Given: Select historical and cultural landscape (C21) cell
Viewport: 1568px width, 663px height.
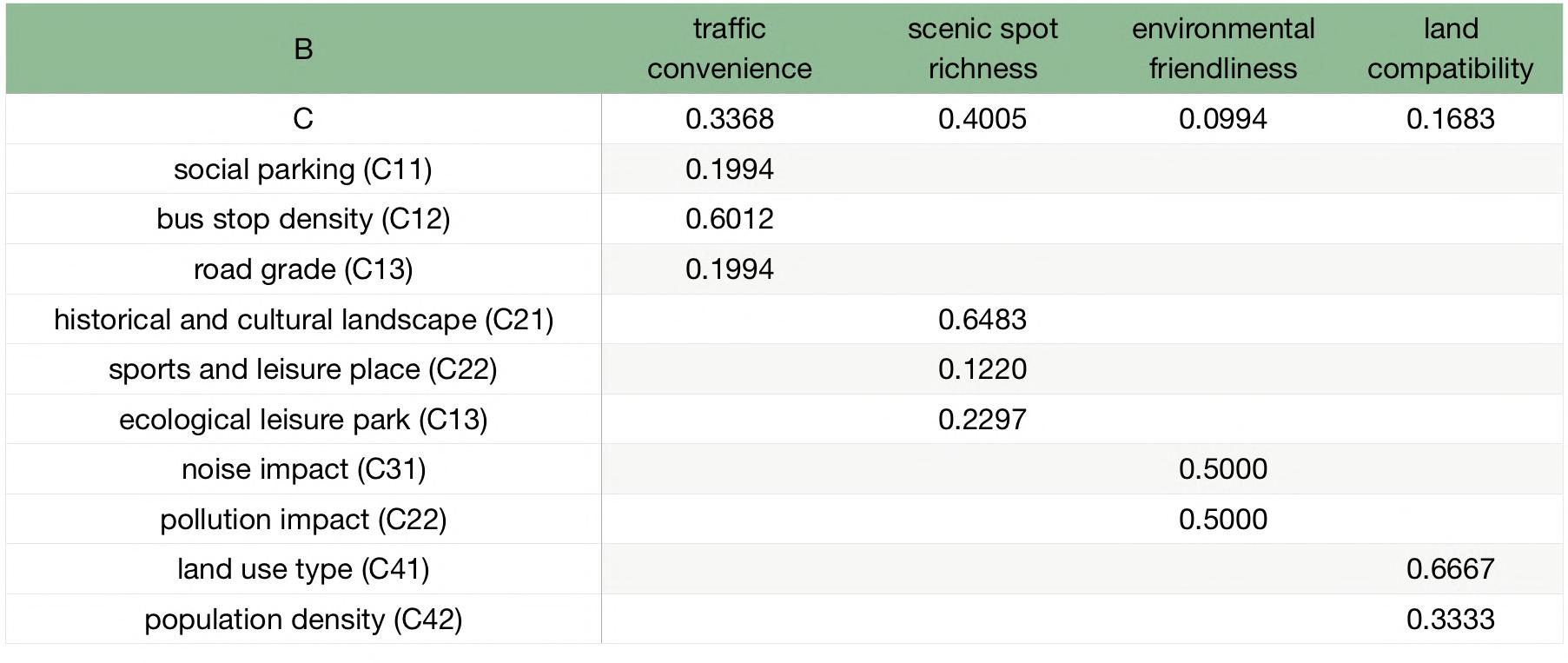Looking at the screenshot, I should pos(302,320).
